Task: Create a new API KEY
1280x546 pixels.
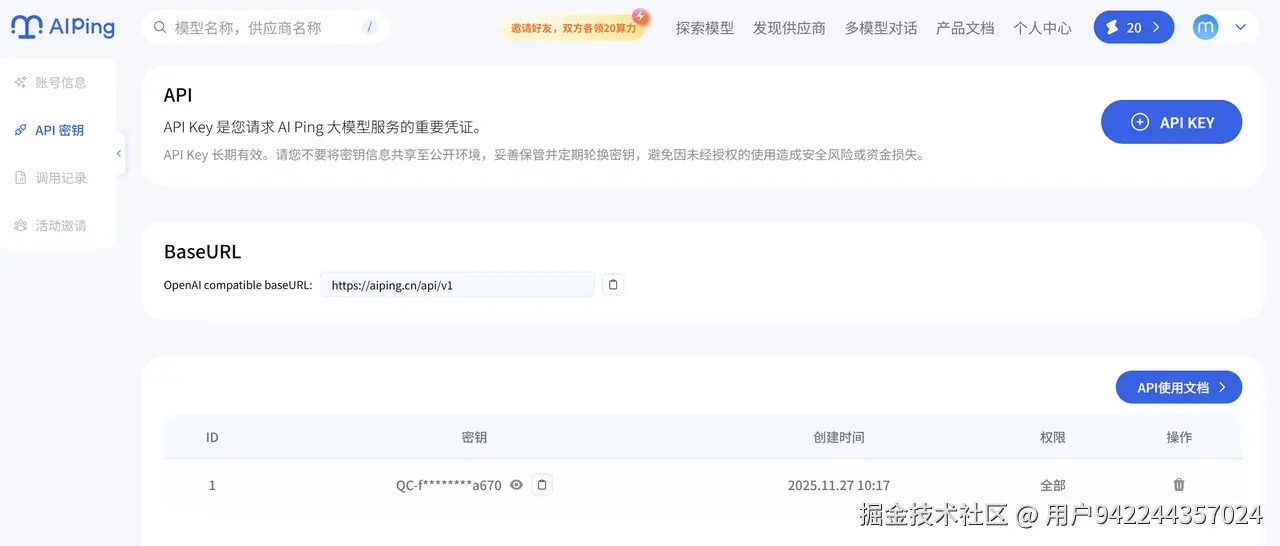Action: (1171, 122)
